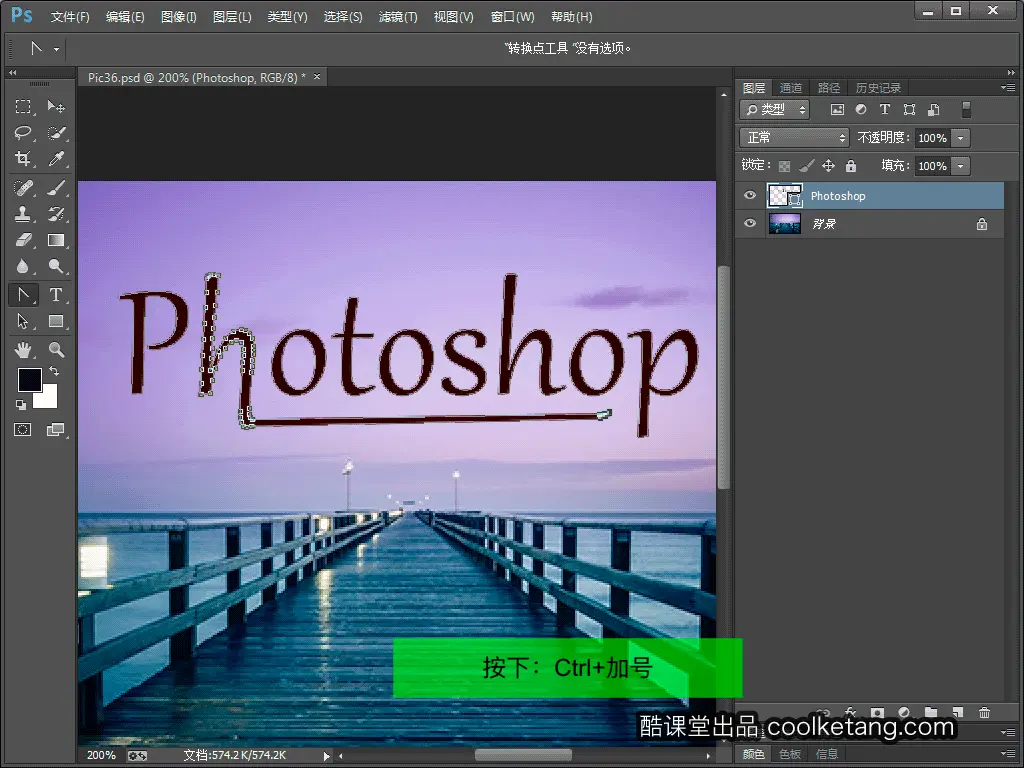Lock transparent pixels

[x=784, y=166]
